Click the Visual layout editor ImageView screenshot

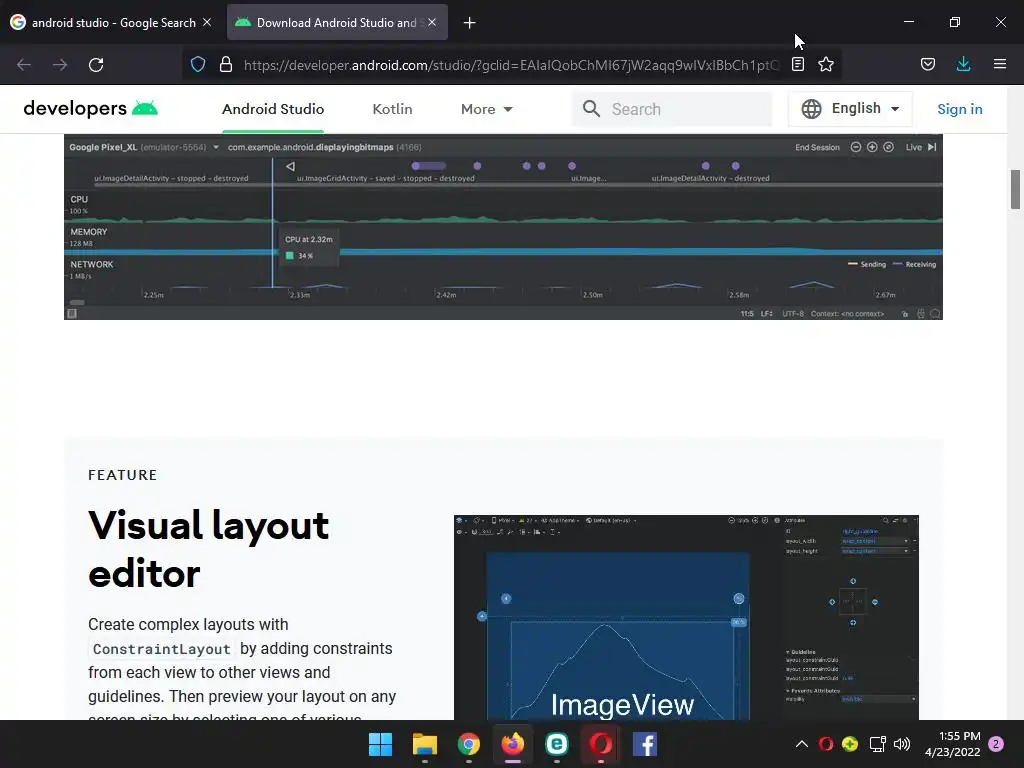(686, 617)
